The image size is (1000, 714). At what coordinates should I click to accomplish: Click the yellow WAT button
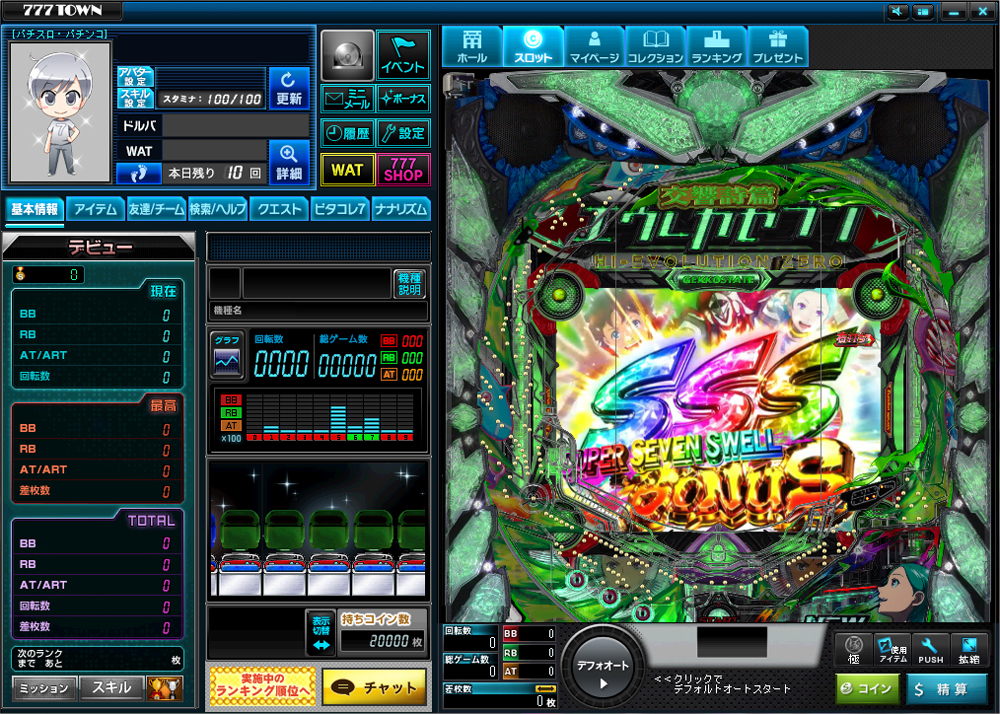(x=347, y=170)
